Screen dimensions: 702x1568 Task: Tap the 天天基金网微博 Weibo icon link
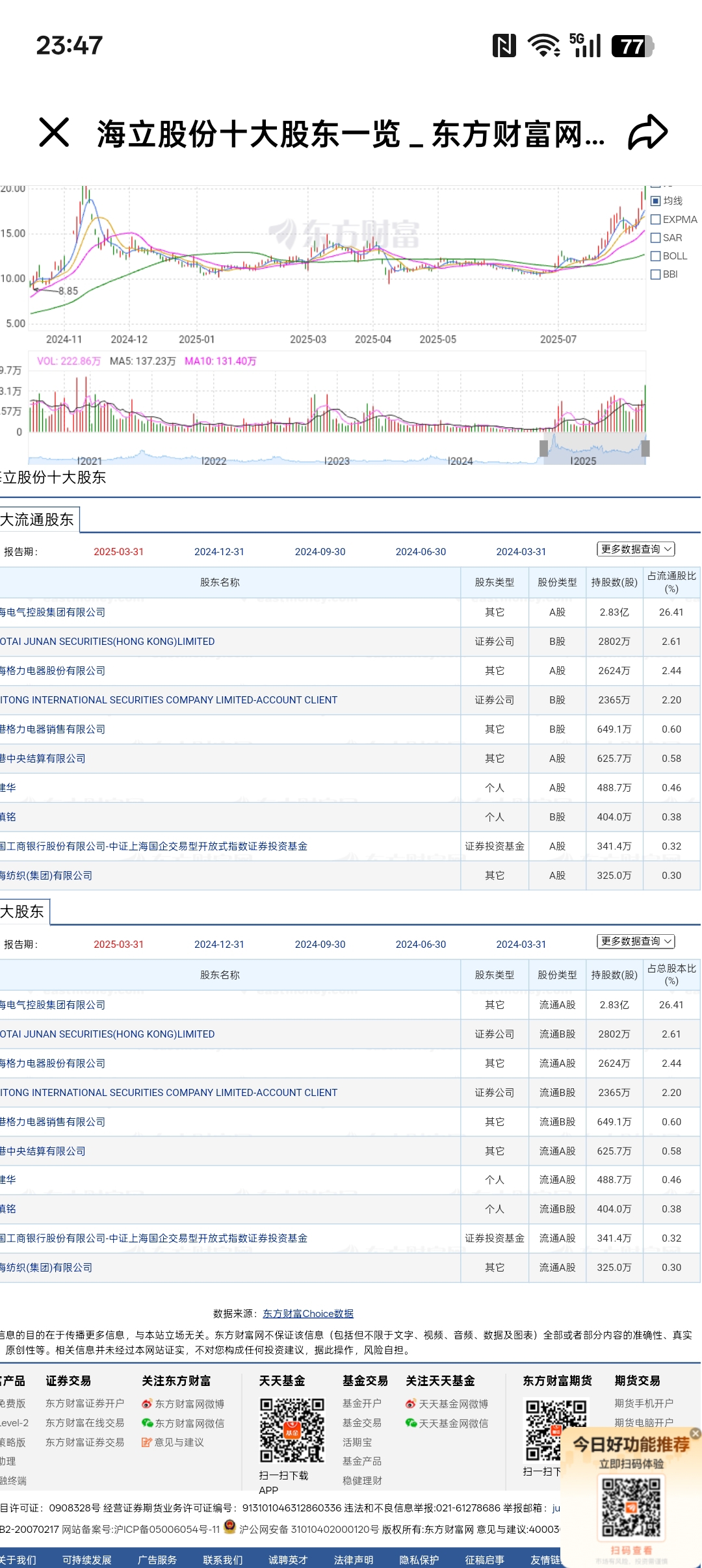click(411, 1404)
